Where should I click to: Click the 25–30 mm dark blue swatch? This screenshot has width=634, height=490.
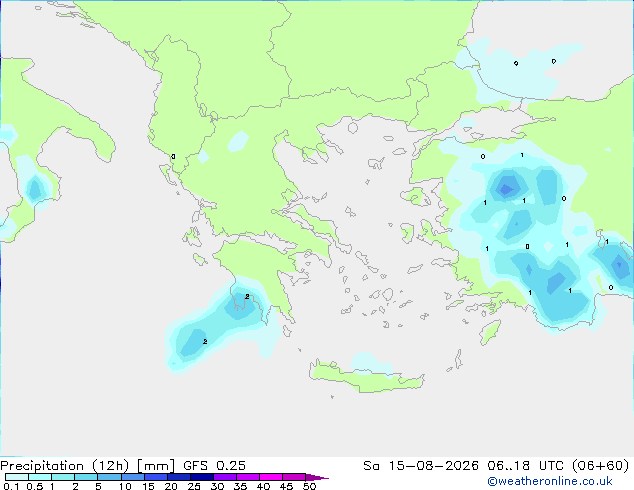201,477
